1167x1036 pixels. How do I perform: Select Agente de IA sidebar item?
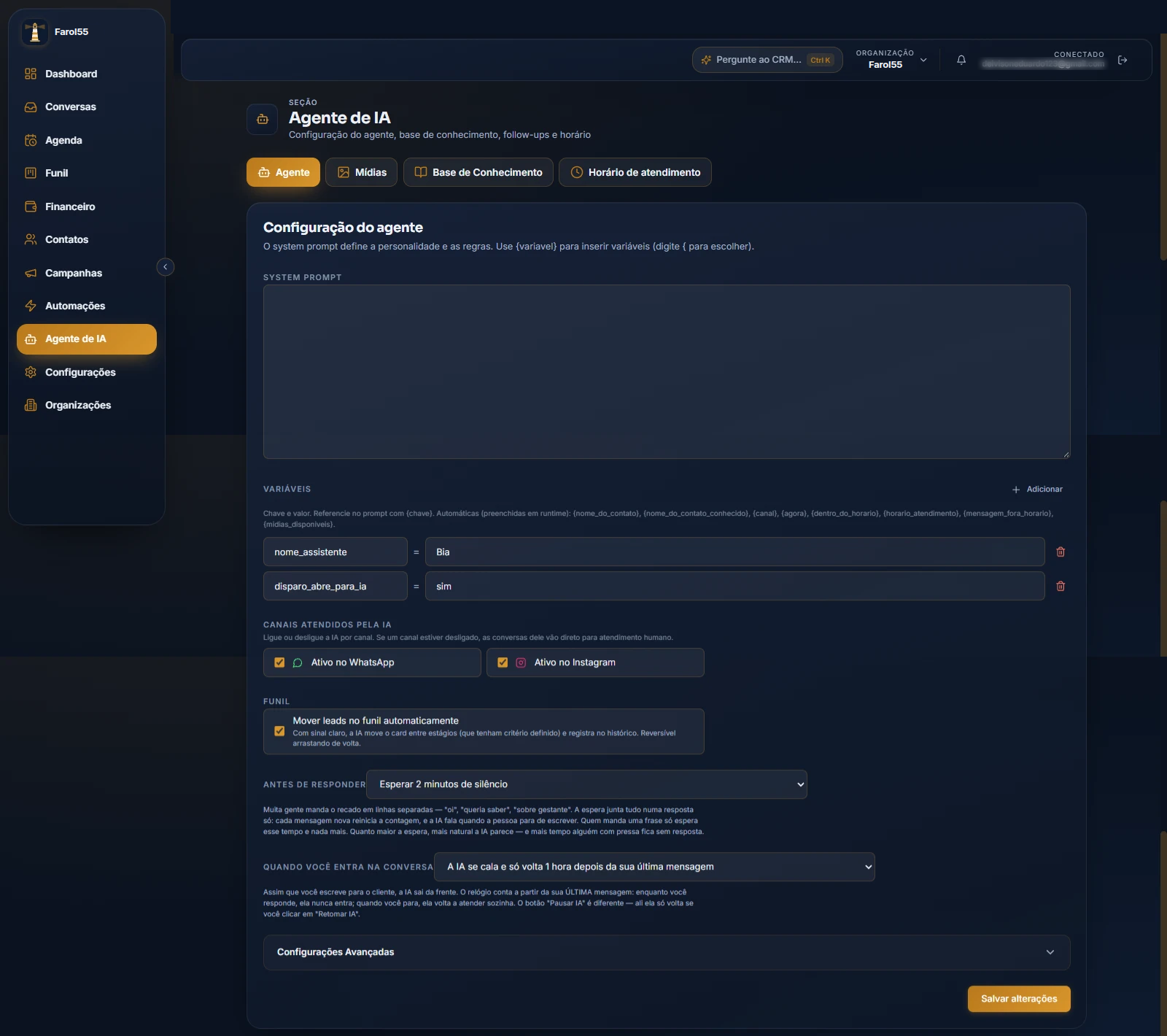[86, 339]
